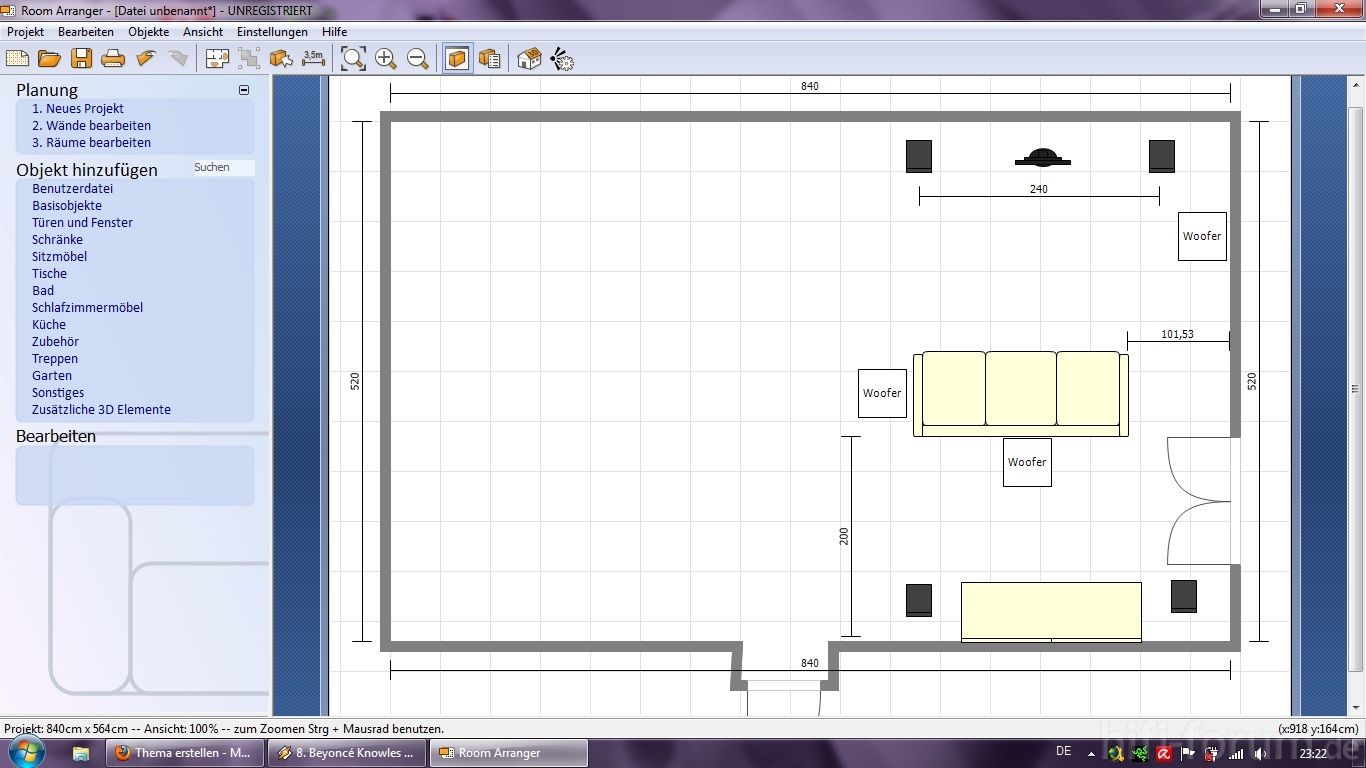Open the Hilfe menu
Image resolution: width=1366 pixels, height=768 pixels.
point(334,32)
